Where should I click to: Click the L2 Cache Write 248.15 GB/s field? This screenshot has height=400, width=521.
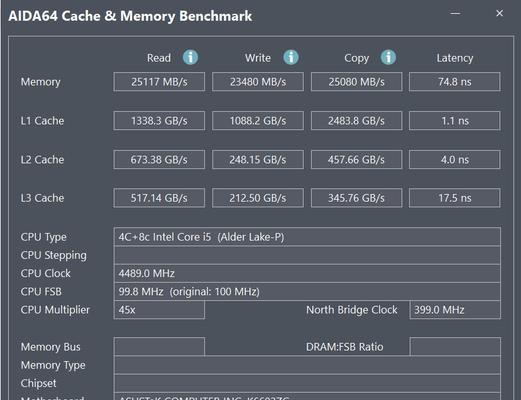[x=258, y=160]
